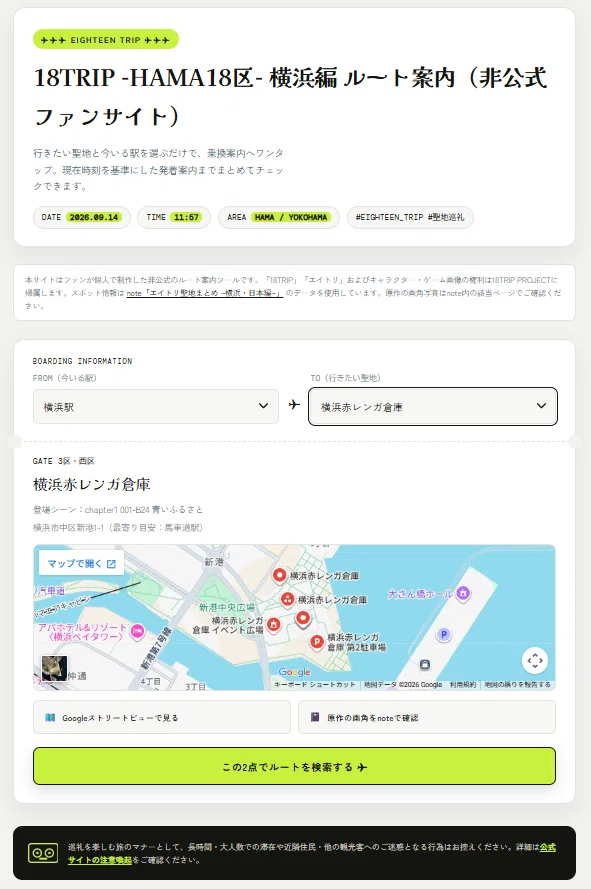Click the shopping pin labeled 横浜赤レンガ倉庫

point(288,599)
